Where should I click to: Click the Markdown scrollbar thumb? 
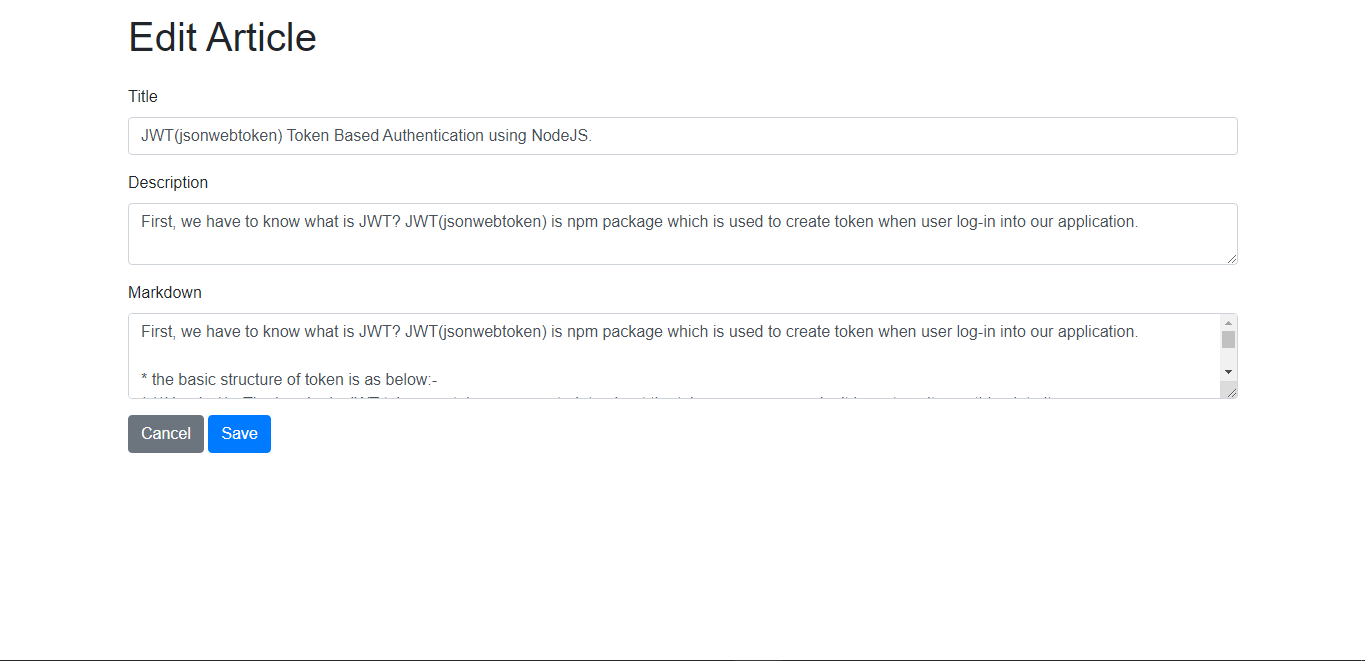(1228, 339)
